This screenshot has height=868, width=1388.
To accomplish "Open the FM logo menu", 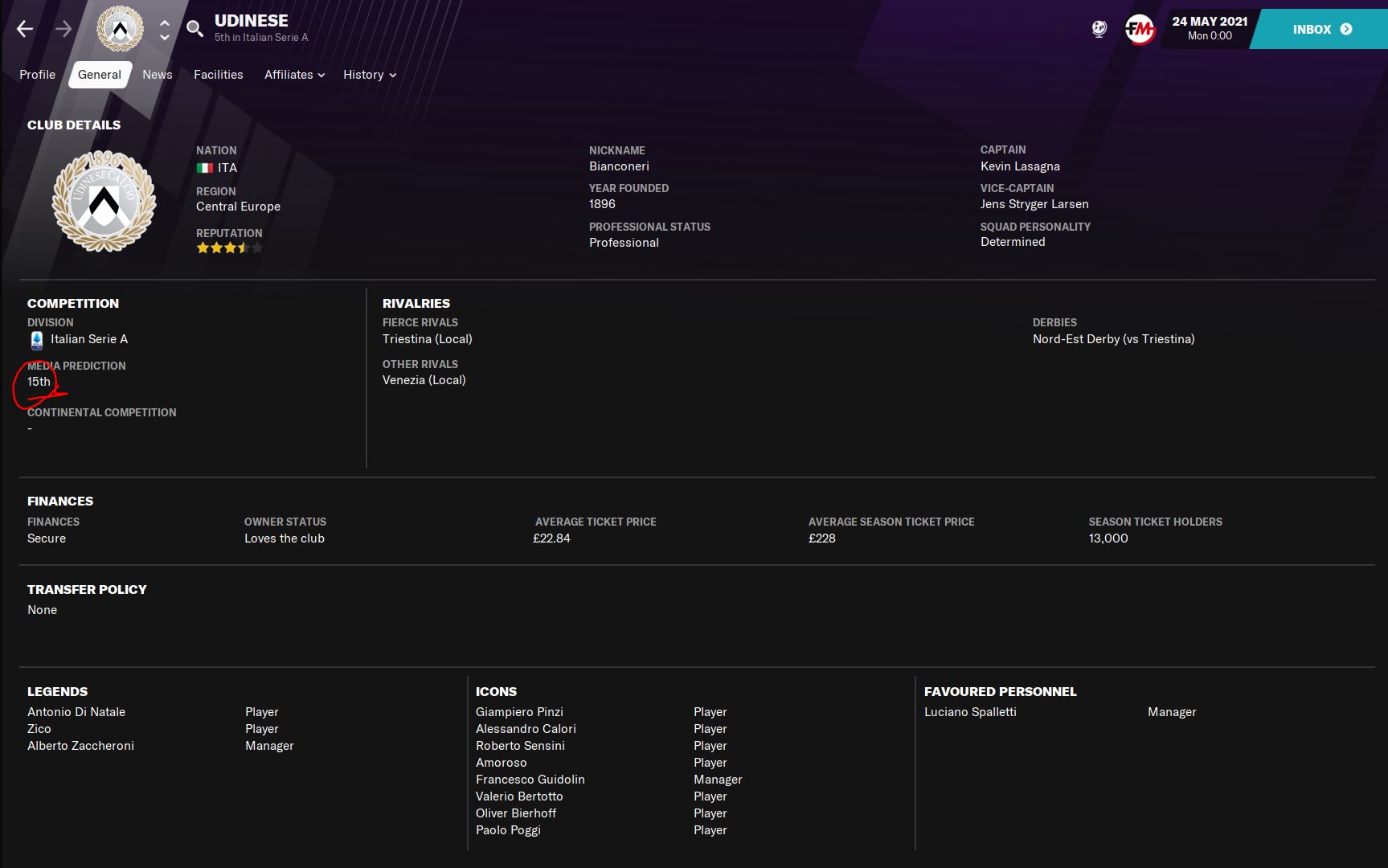I will pyautogui.click(x=1139, y=30).
